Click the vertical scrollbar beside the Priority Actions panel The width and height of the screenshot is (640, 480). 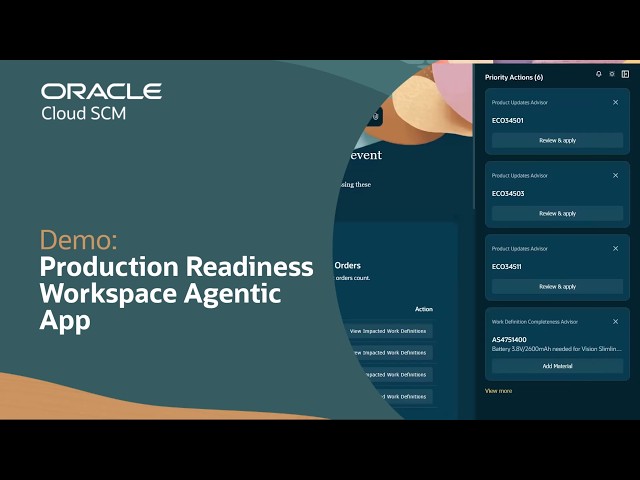coord(473,137)
